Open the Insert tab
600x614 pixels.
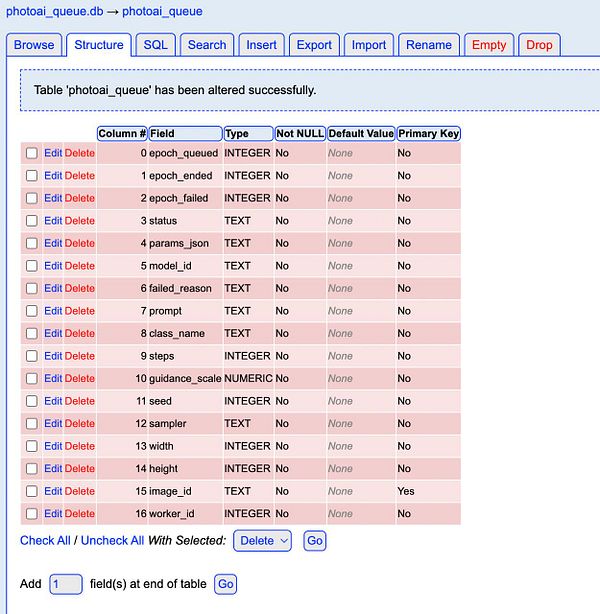coord(261,45)
